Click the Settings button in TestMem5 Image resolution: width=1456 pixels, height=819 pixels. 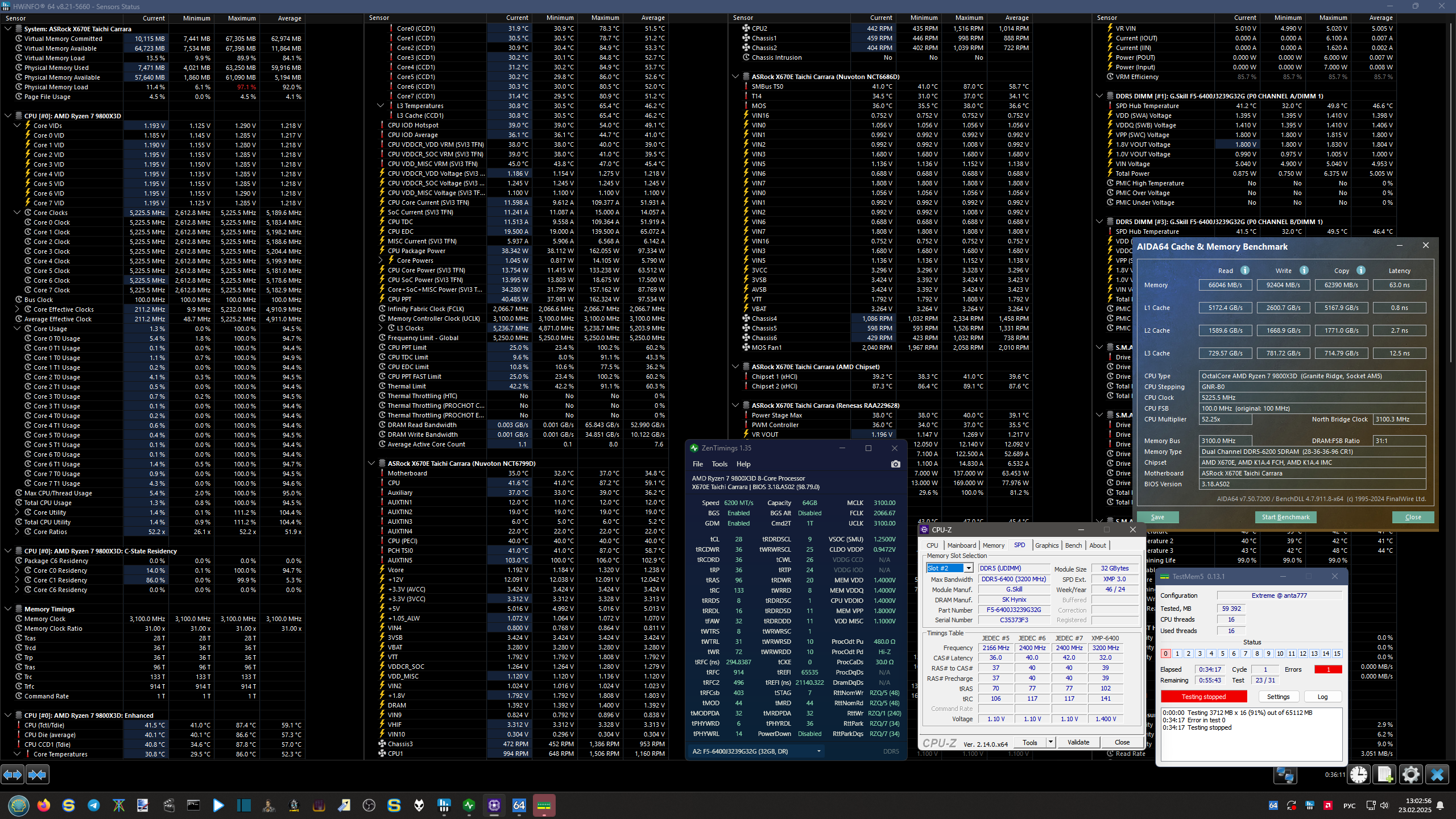click(1278, 697)
